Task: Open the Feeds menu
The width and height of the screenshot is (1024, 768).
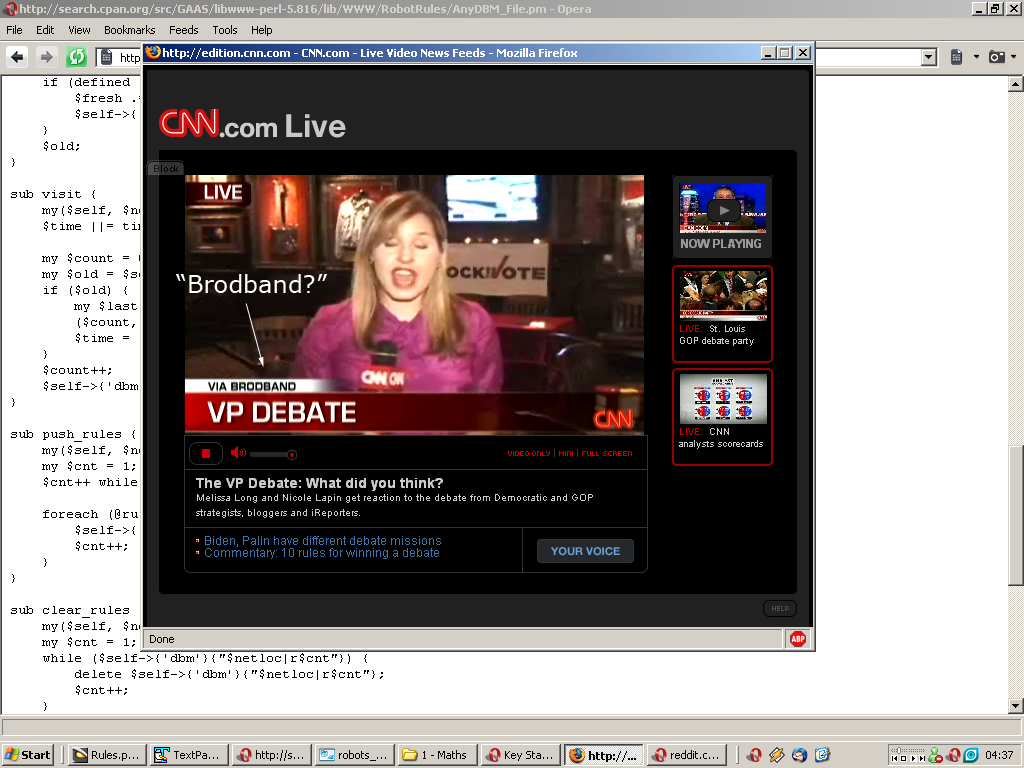Action: (183, 30)
